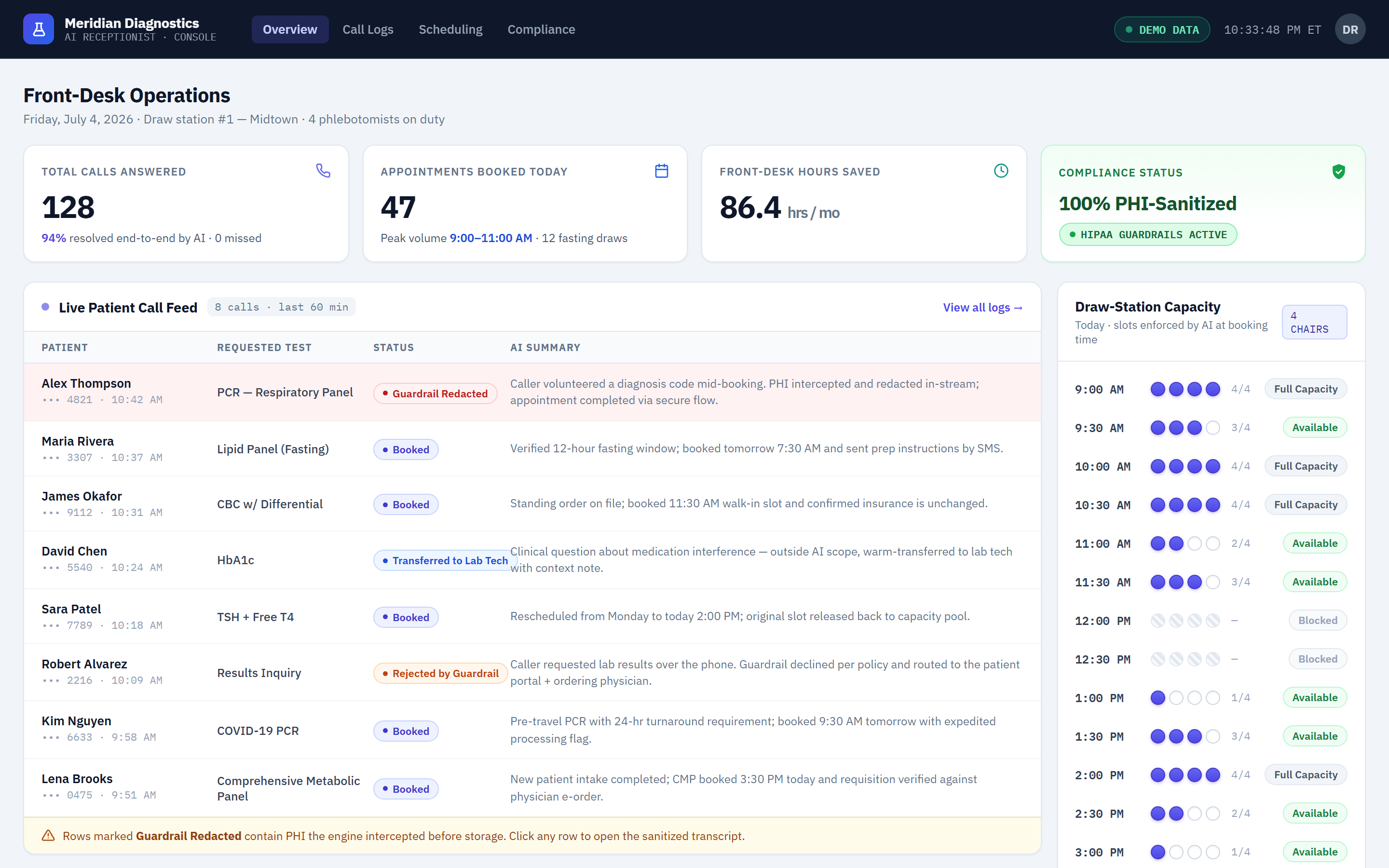
Task: Go to the Scheduling tab
Action: tap(450, 29)
